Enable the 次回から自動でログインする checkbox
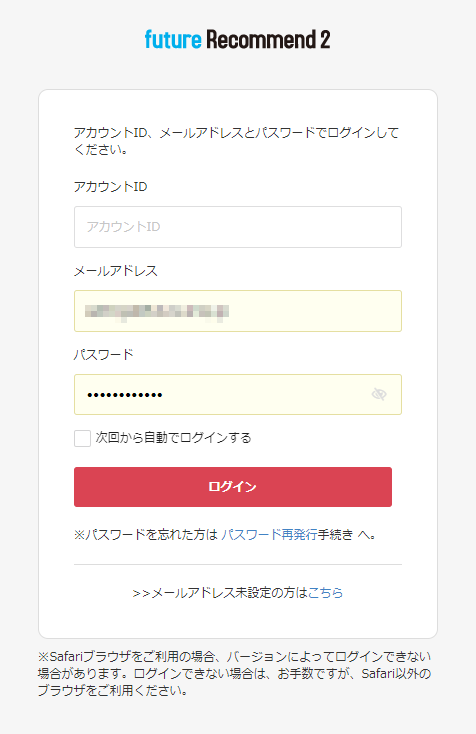 point(82,439)
